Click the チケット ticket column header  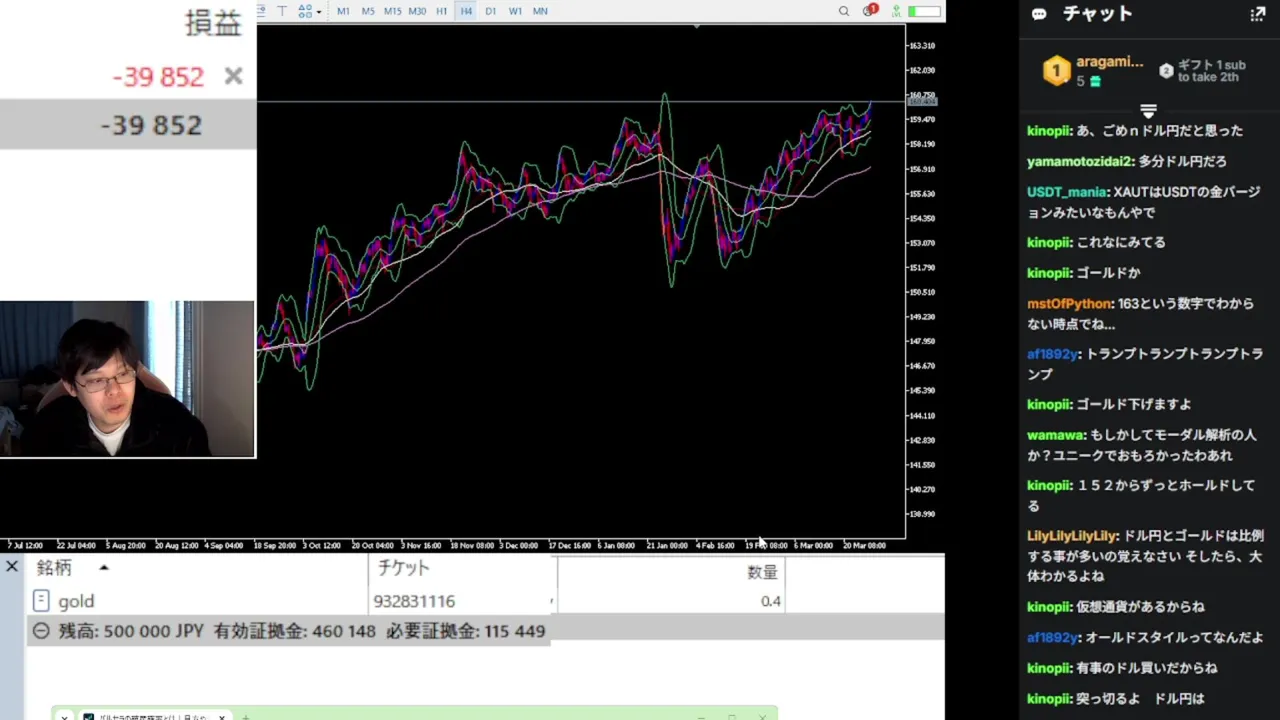(x=403, y=568)
